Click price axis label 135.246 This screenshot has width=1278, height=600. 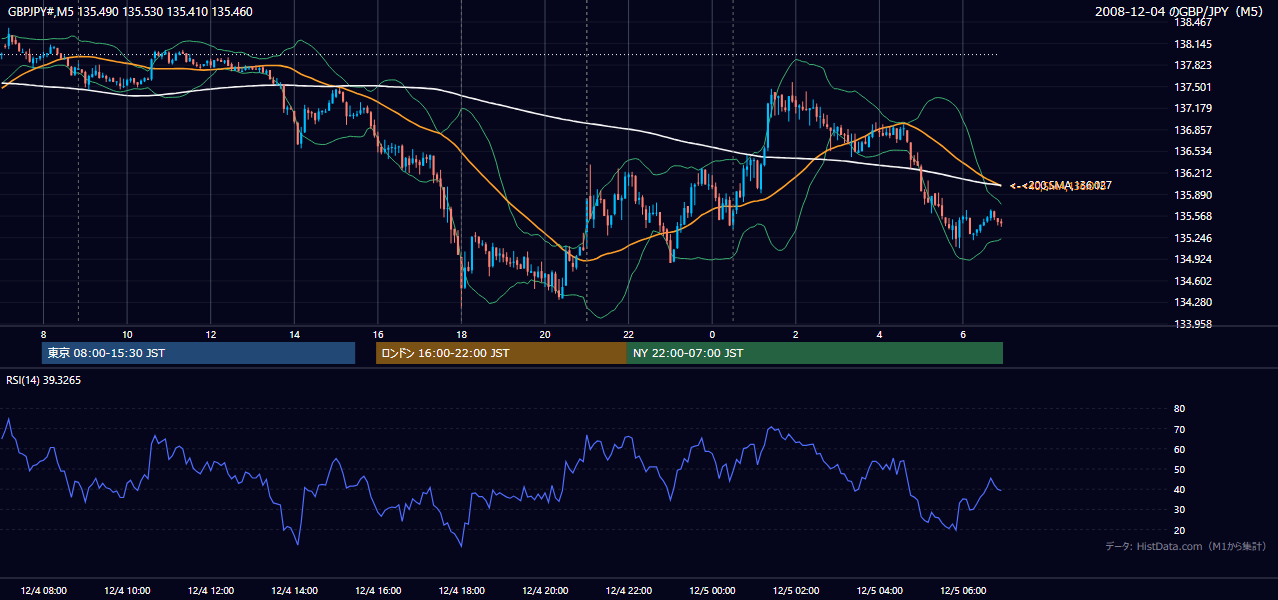click(x=1192, y=238)
